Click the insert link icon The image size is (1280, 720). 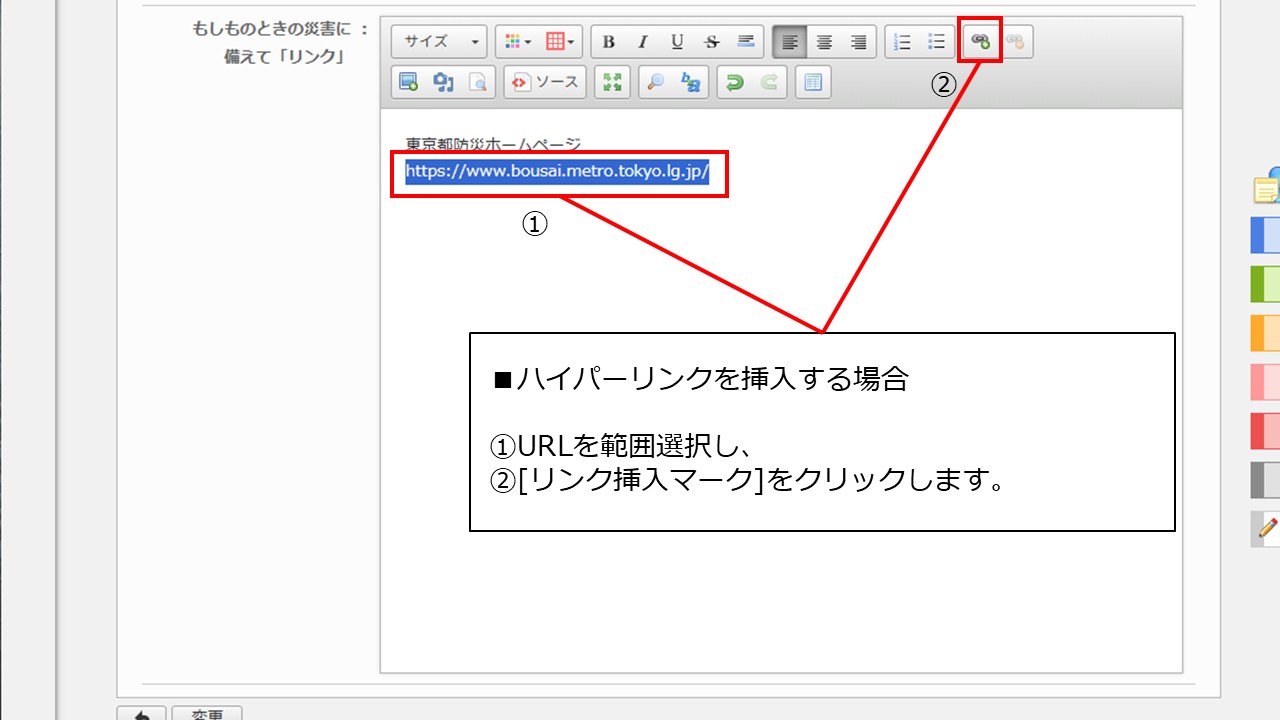980,42
